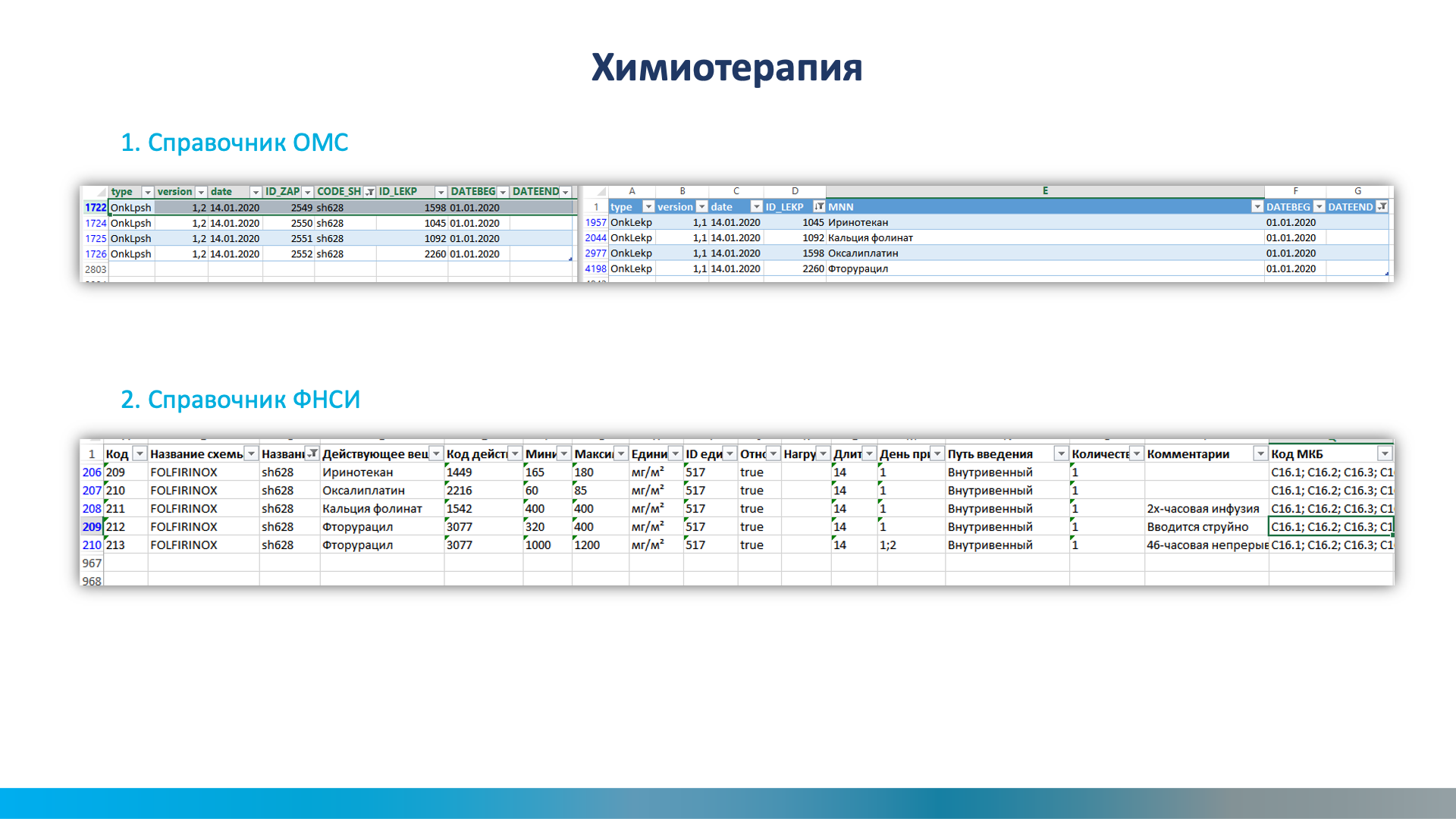The height and width of the screenshot is (819, 1456).
Task: Open the ID_ZAP column filter arrow
Action: pyautogui.click(x=308, y=193)
